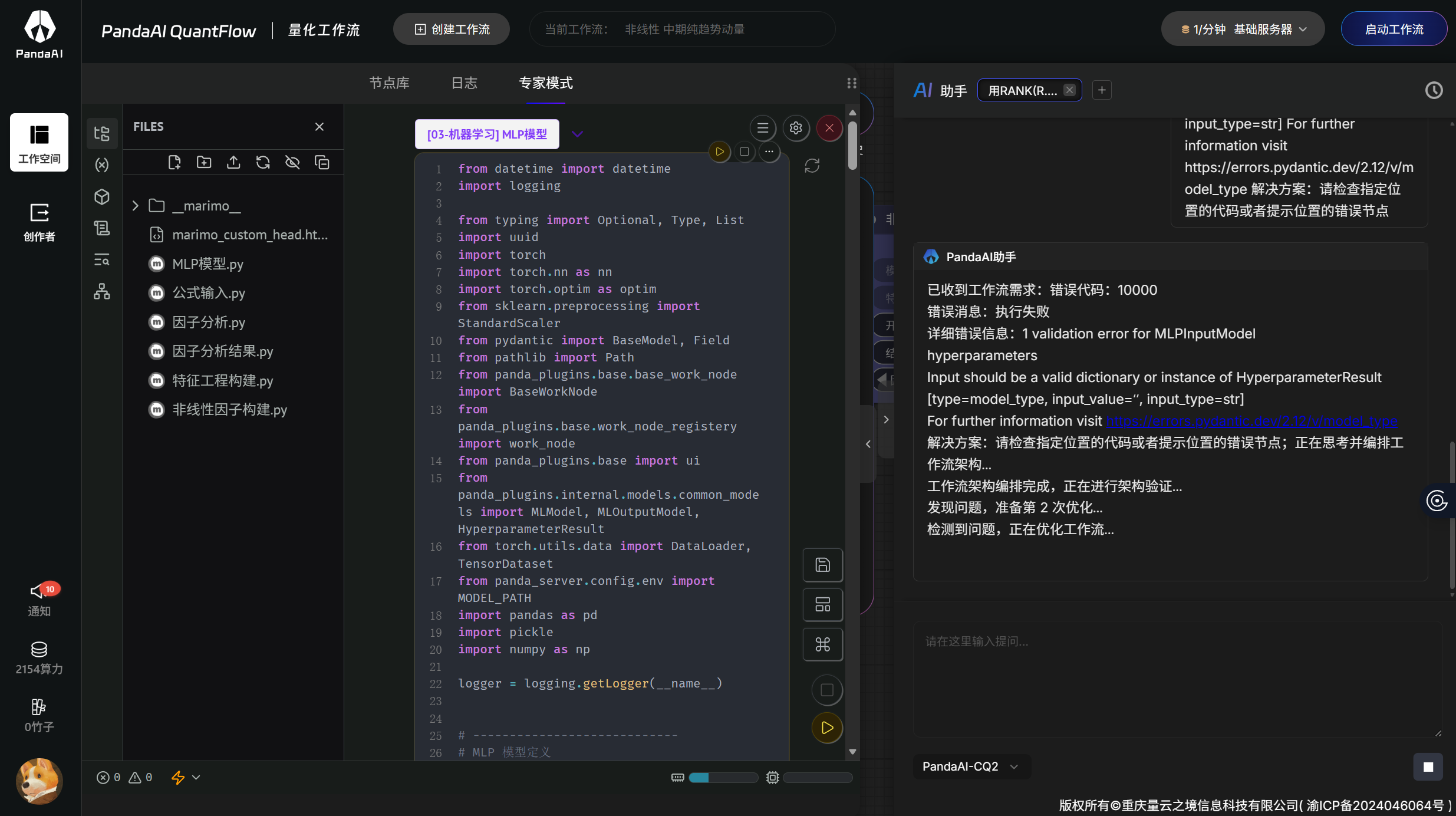Open the packages cube icon
The height and width of the screenshot is (816, 1456).
point(102,196)
